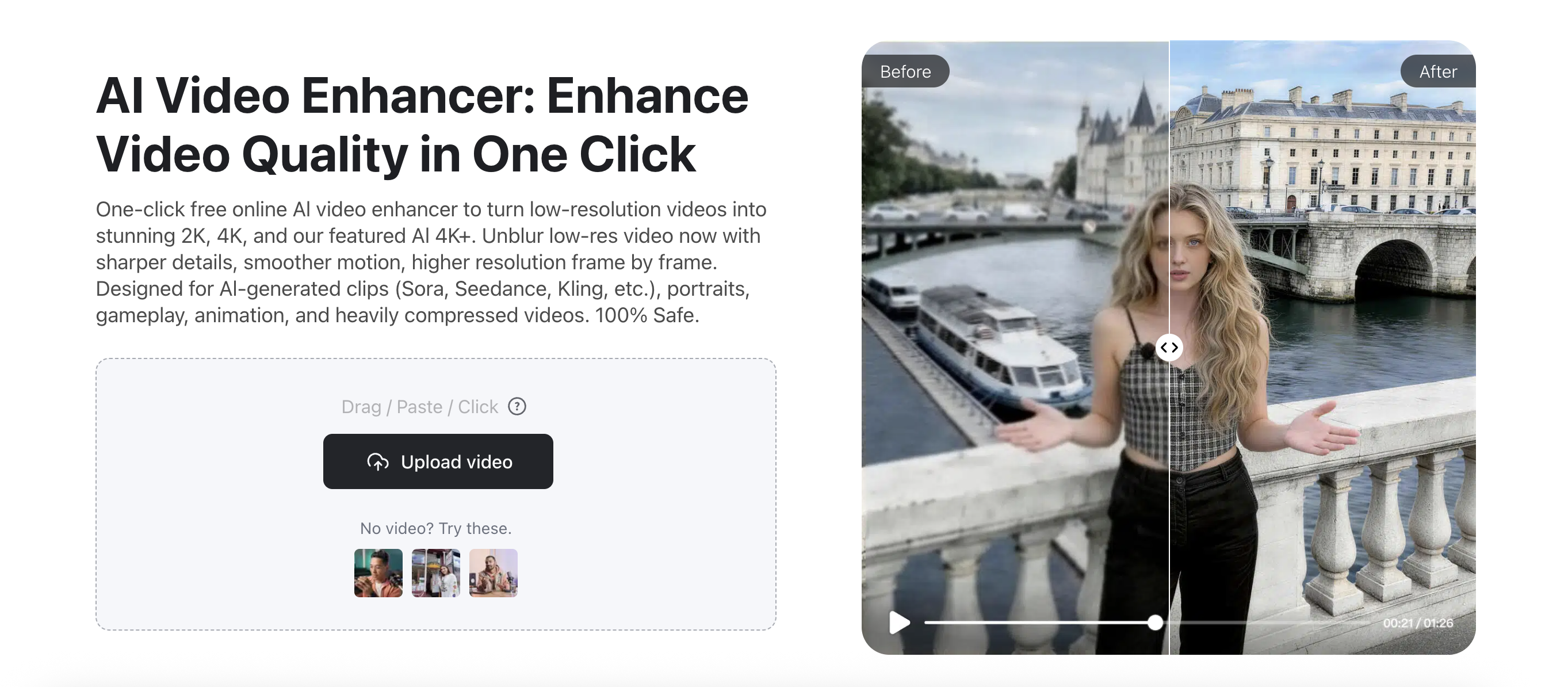The image size is (1568, 687).
Task: Click the question mark help icon
Action: click(x=517, y=406)
